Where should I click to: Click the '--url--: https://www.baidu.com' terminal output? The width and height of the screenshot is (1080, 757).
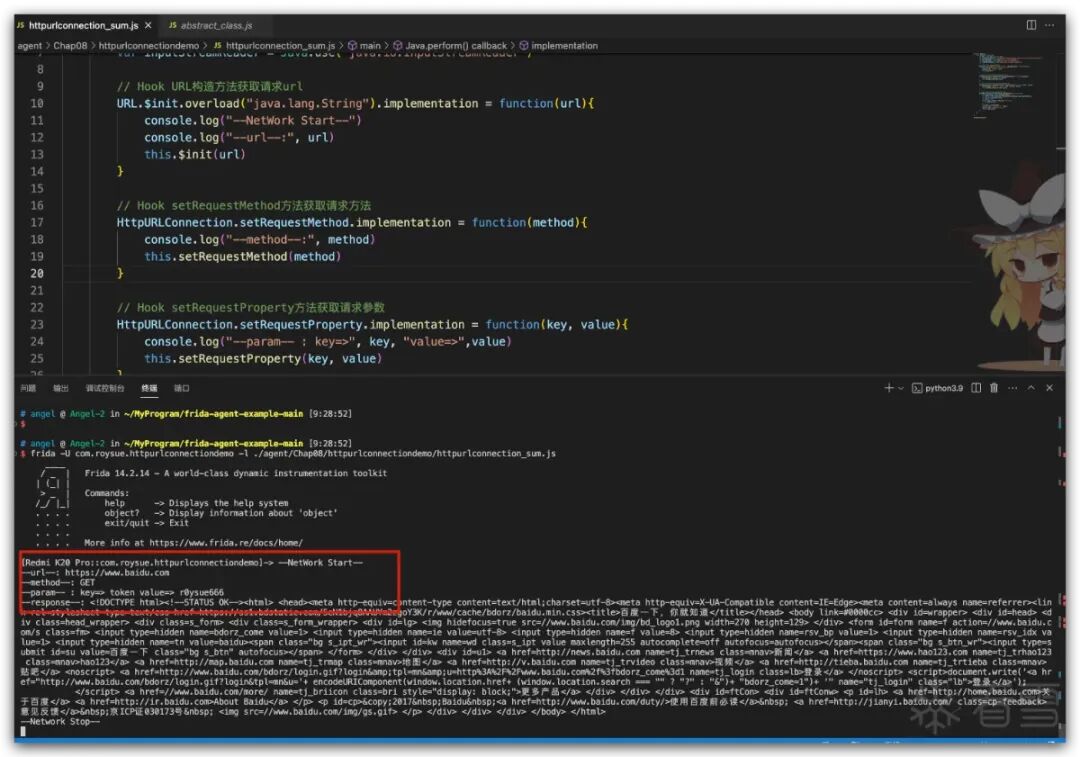[x=95, y=572]
